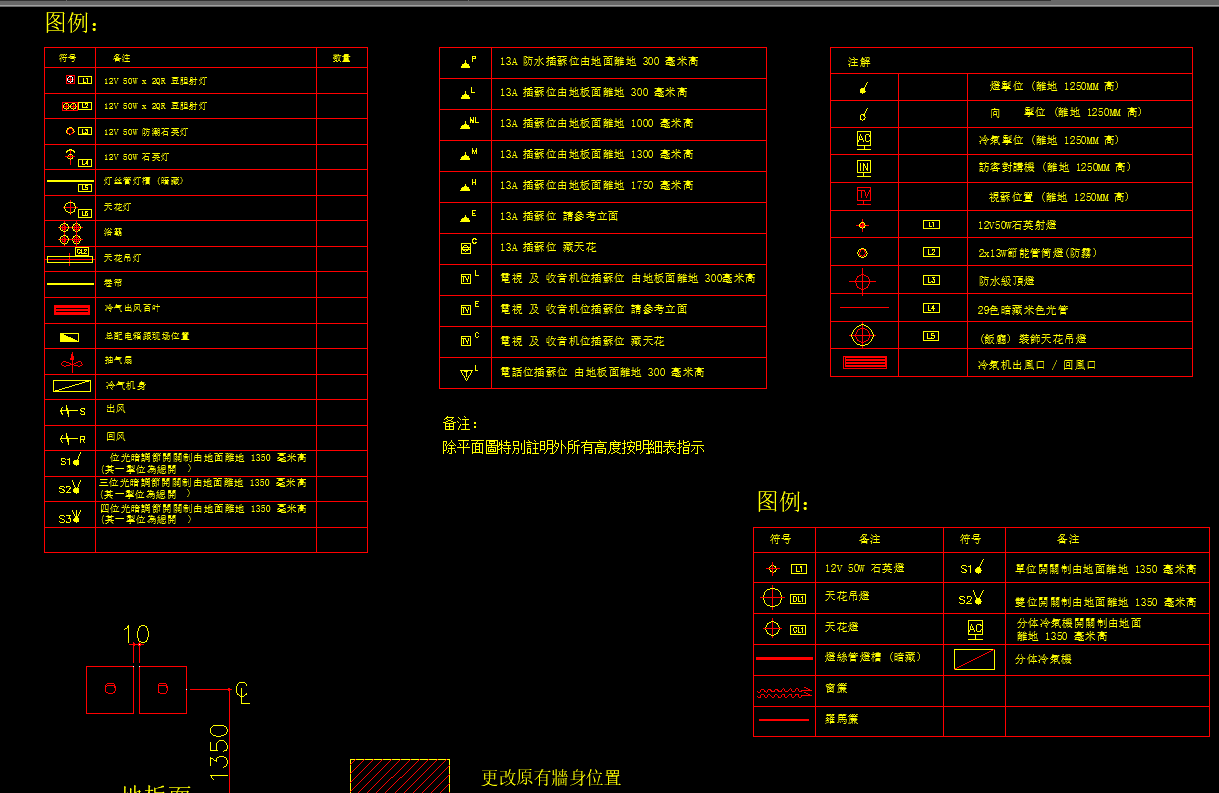Click the socket symbol marked NL
The image size is (1219, 793).
[x=468, y=124]
